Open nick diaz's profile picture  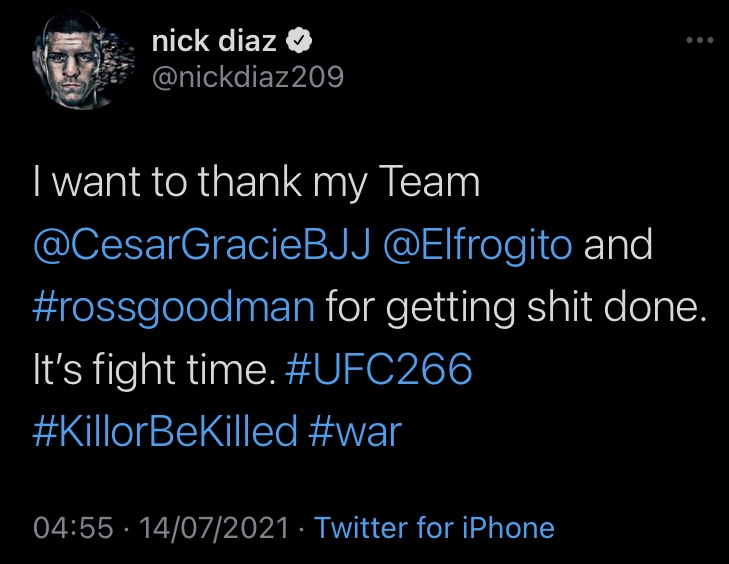click(x=82, y=59)
